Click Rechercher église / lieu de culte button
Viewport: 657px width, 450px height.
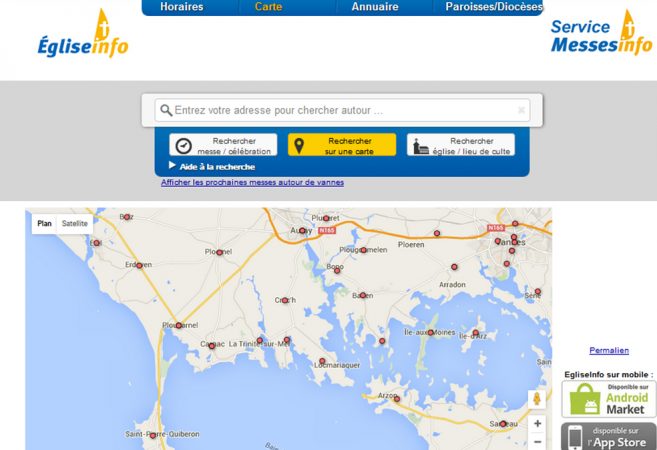(x=460, y=145)
